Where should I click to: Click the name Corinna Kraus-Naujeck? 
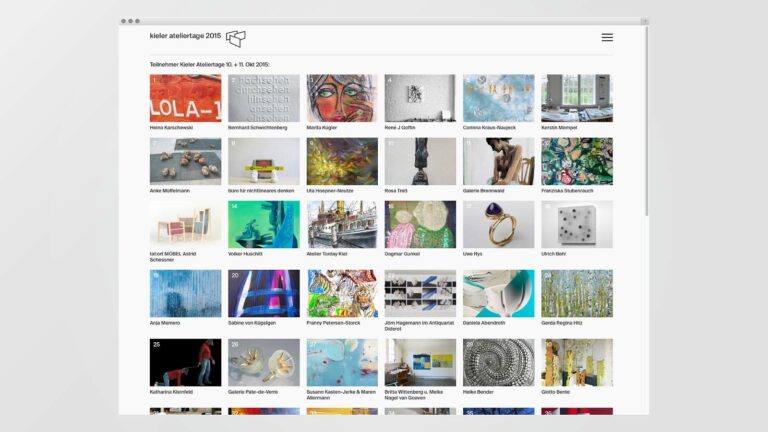pyautogui.click(x=489, y=127)
